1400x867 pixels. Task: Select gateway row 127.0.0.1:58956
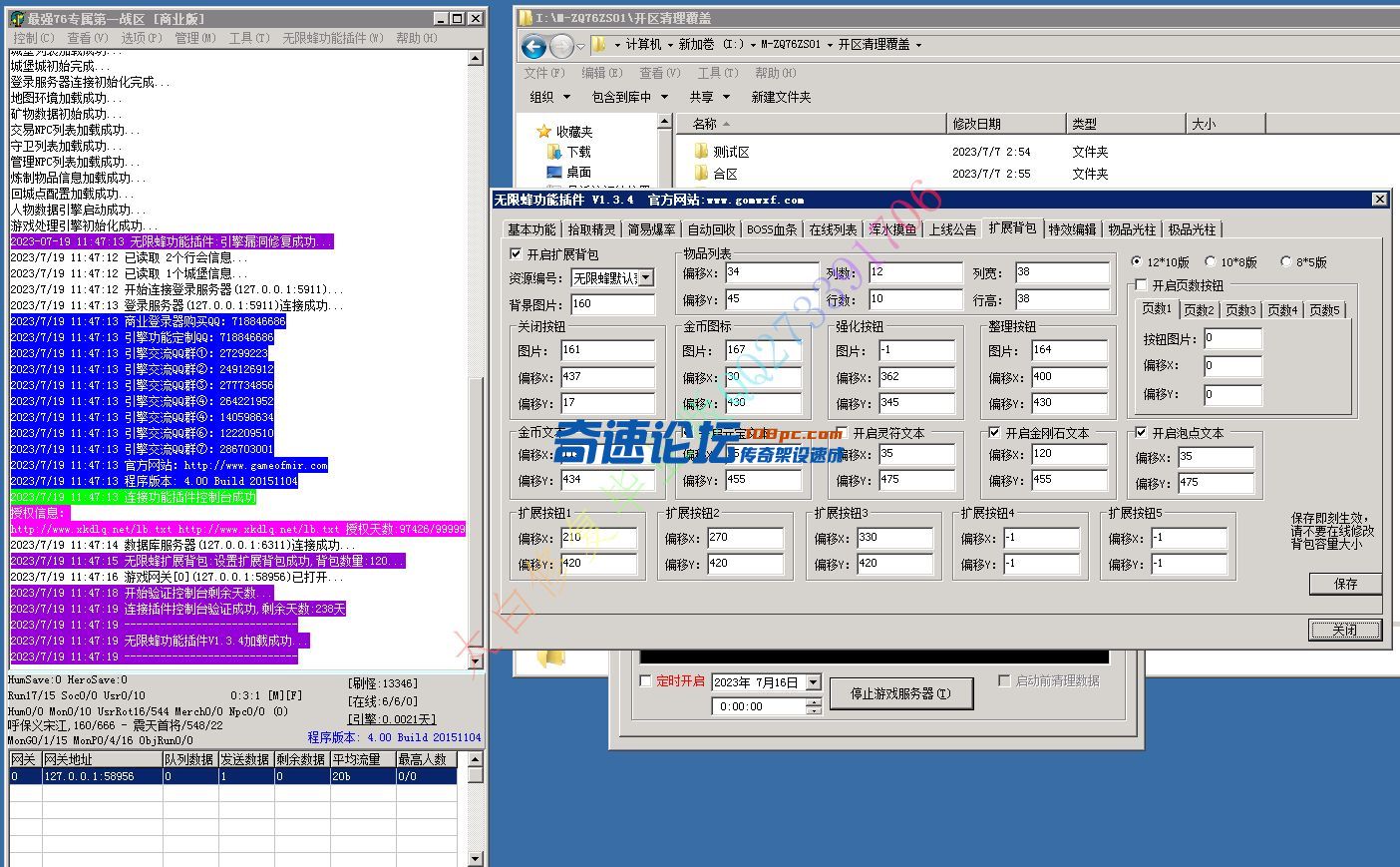click(232, 775)
